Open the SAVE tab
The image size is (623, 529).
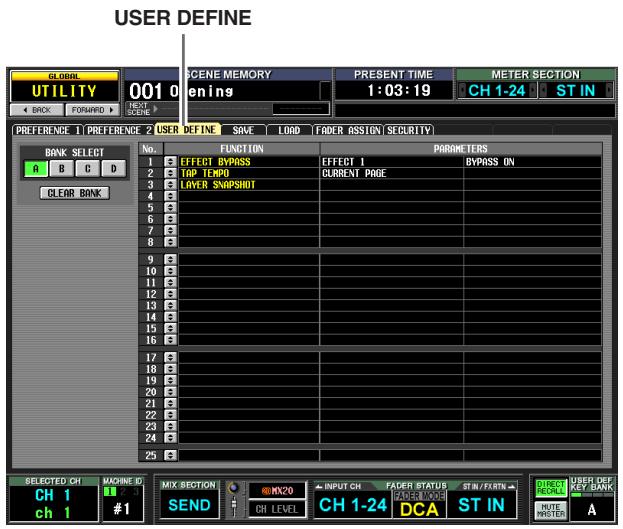pos(243,130)
